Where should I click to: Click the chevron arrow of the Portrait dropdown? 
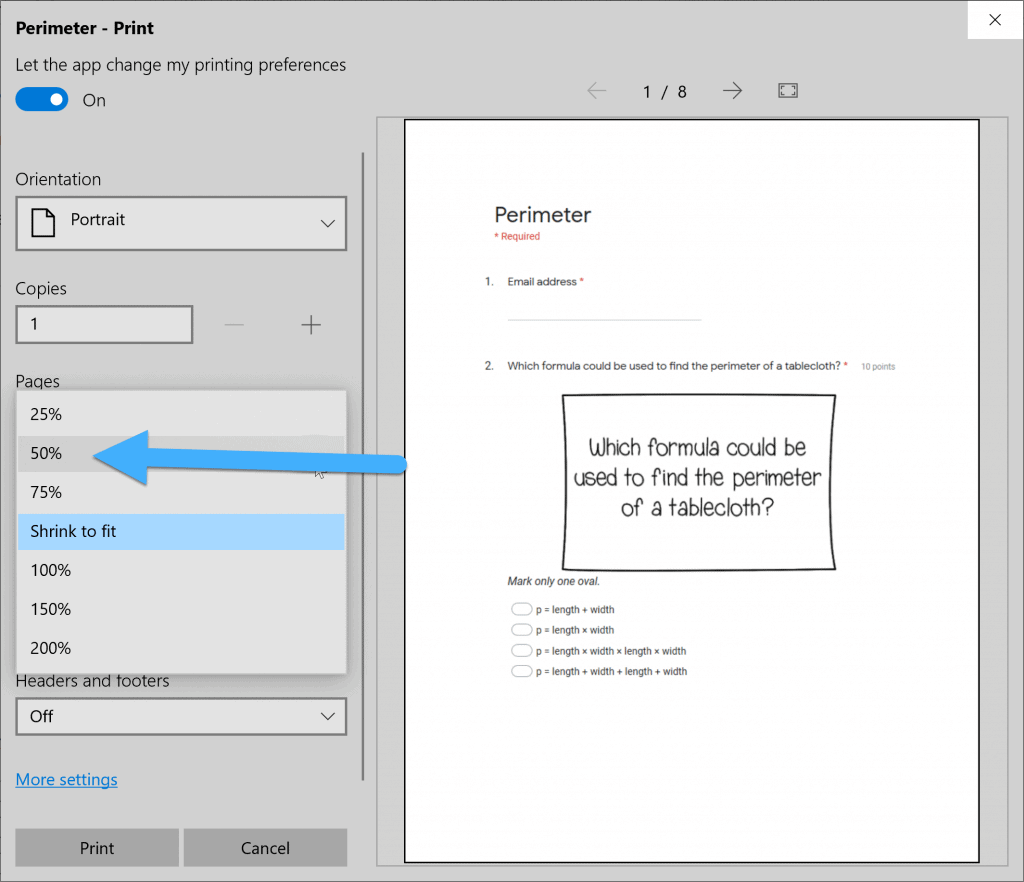[x=328, y=223]
